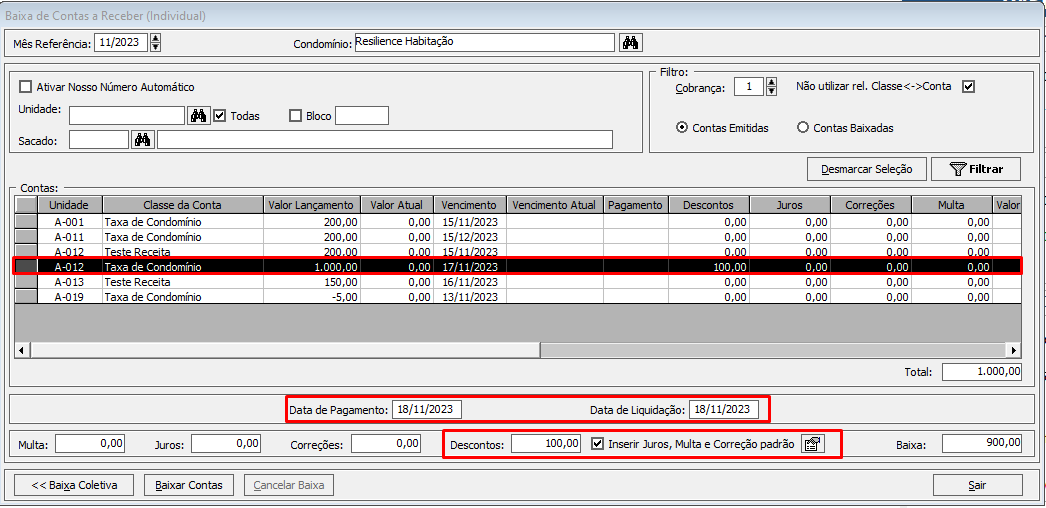Click the bottom Multa value field
The height and width of the screenshot is (508, 1046).
point(90,443)
